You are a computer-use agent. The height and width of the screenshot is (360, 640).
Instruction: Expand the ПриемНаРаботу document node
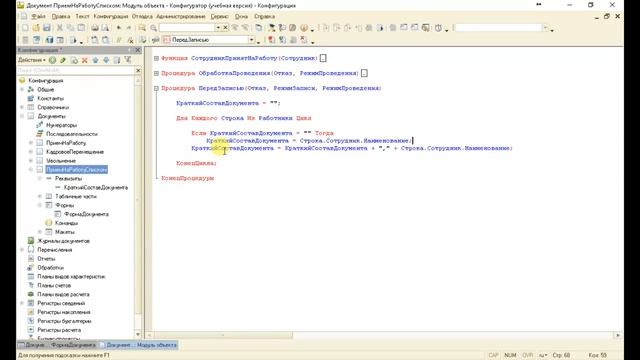click(31, 143)
